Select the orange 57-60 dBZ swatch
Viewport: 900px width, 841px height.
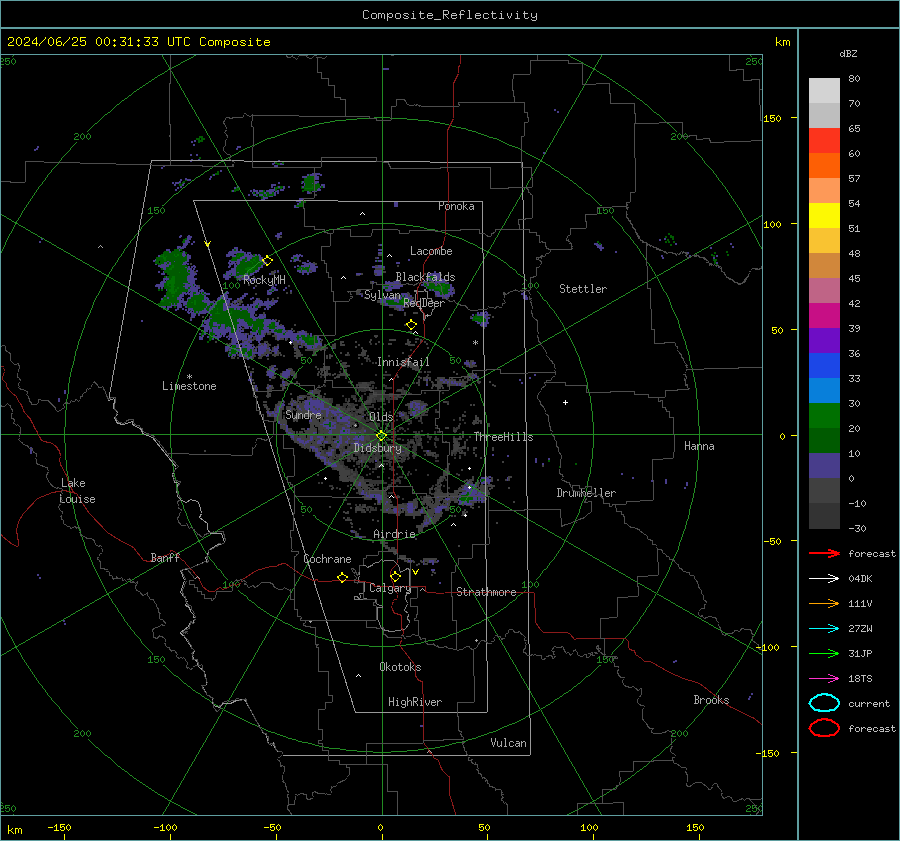pyautogui.click(x=824, y=166)
